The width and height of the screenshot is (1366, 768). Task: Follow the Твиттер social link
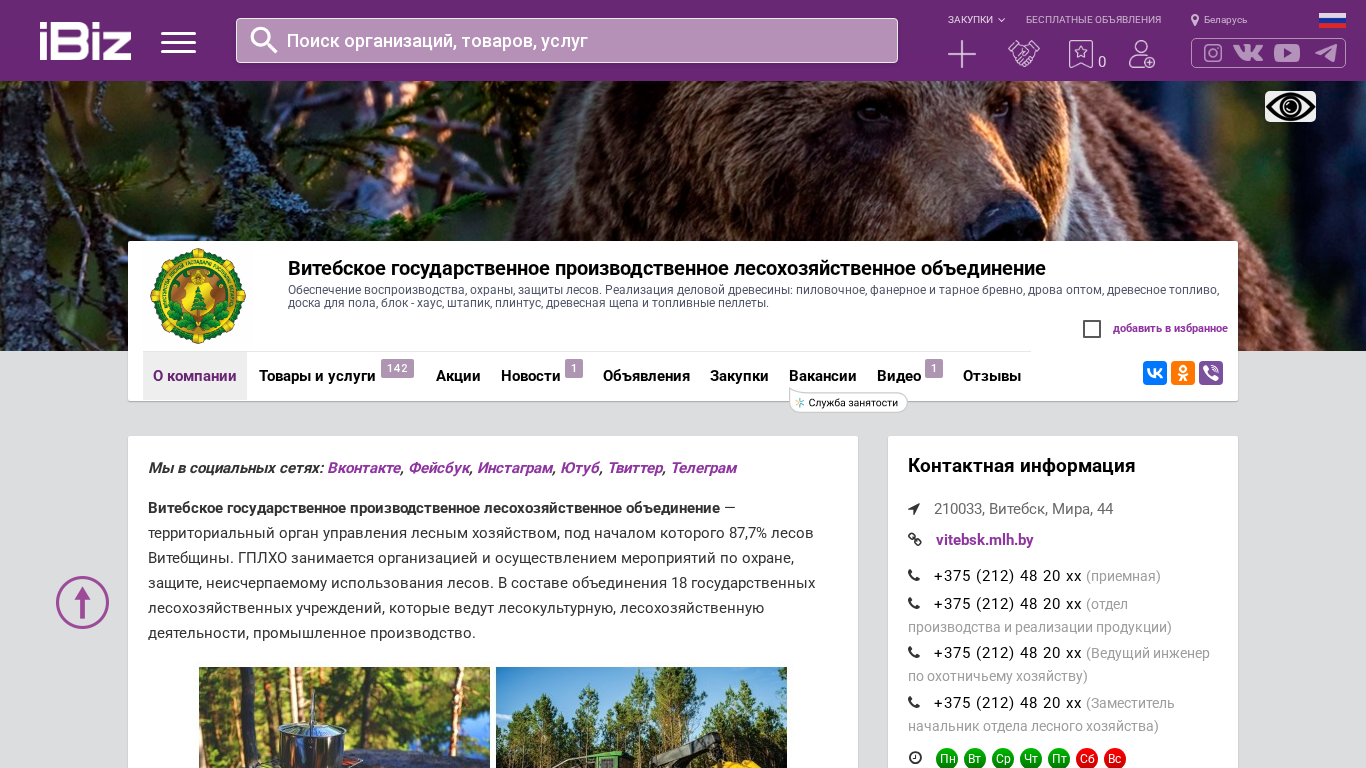point(635,468)
